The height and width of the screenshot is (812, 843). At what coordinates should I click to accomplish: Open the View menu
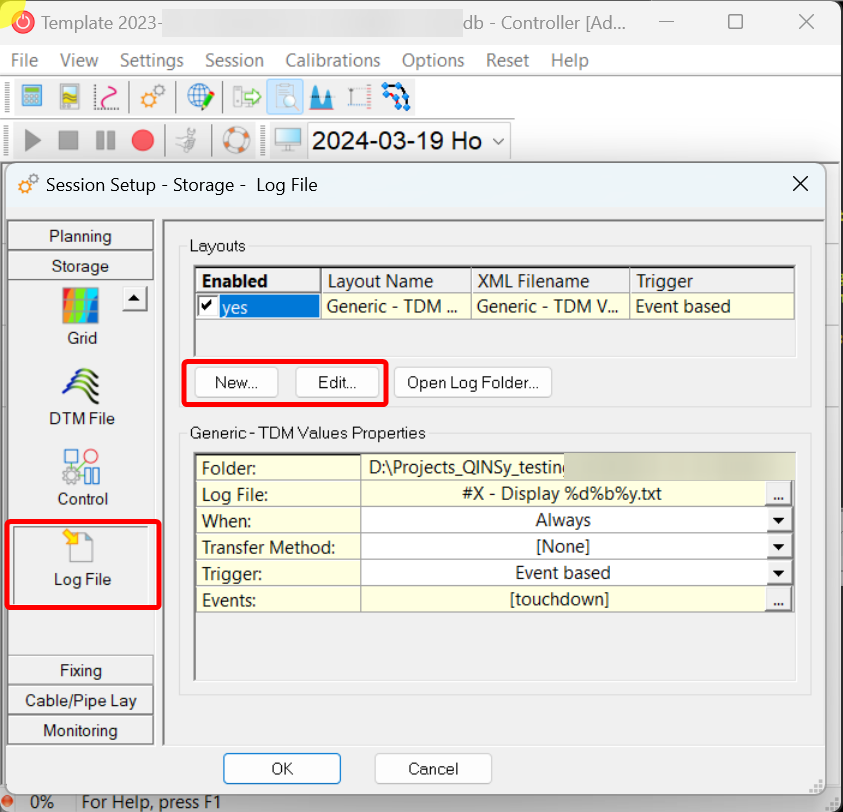click(x=79, y=60)
